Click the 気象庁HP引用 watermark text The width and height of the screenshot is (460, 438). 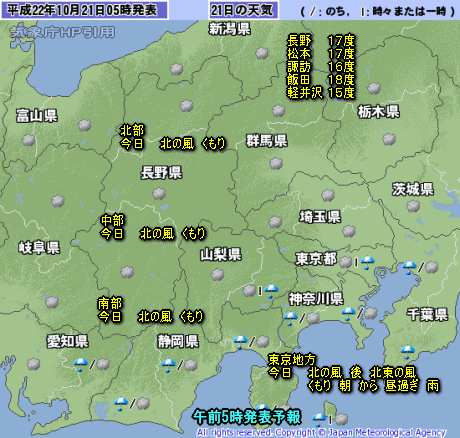[x=62, y=32]
